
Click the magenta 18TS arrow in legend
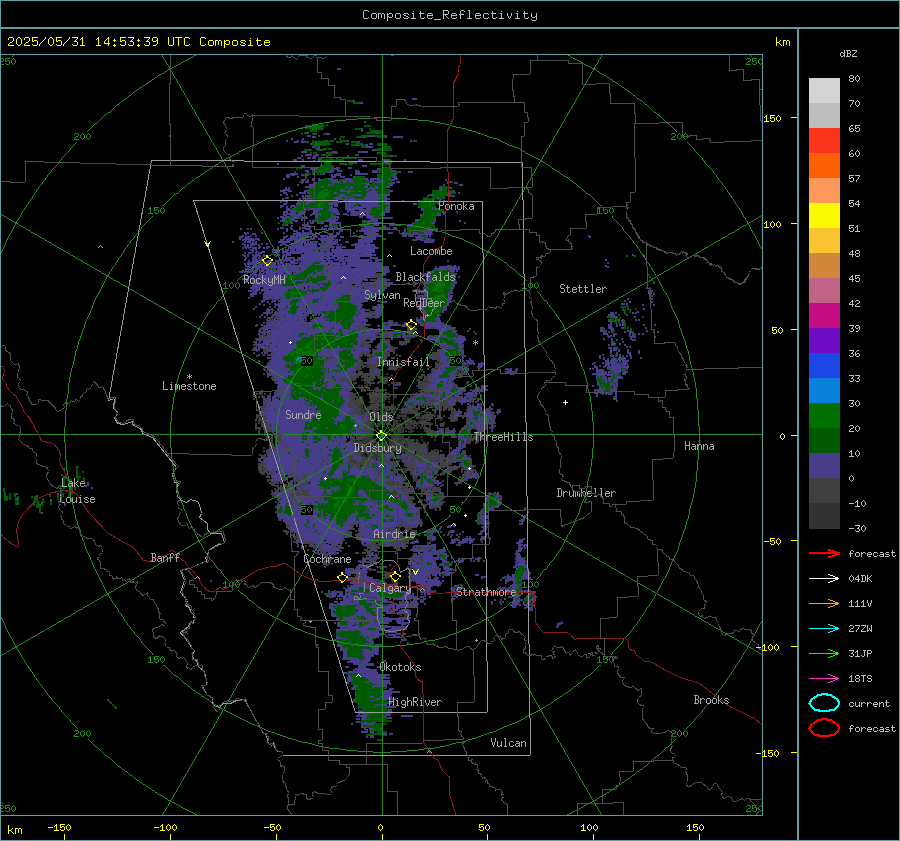pos(824,679)
